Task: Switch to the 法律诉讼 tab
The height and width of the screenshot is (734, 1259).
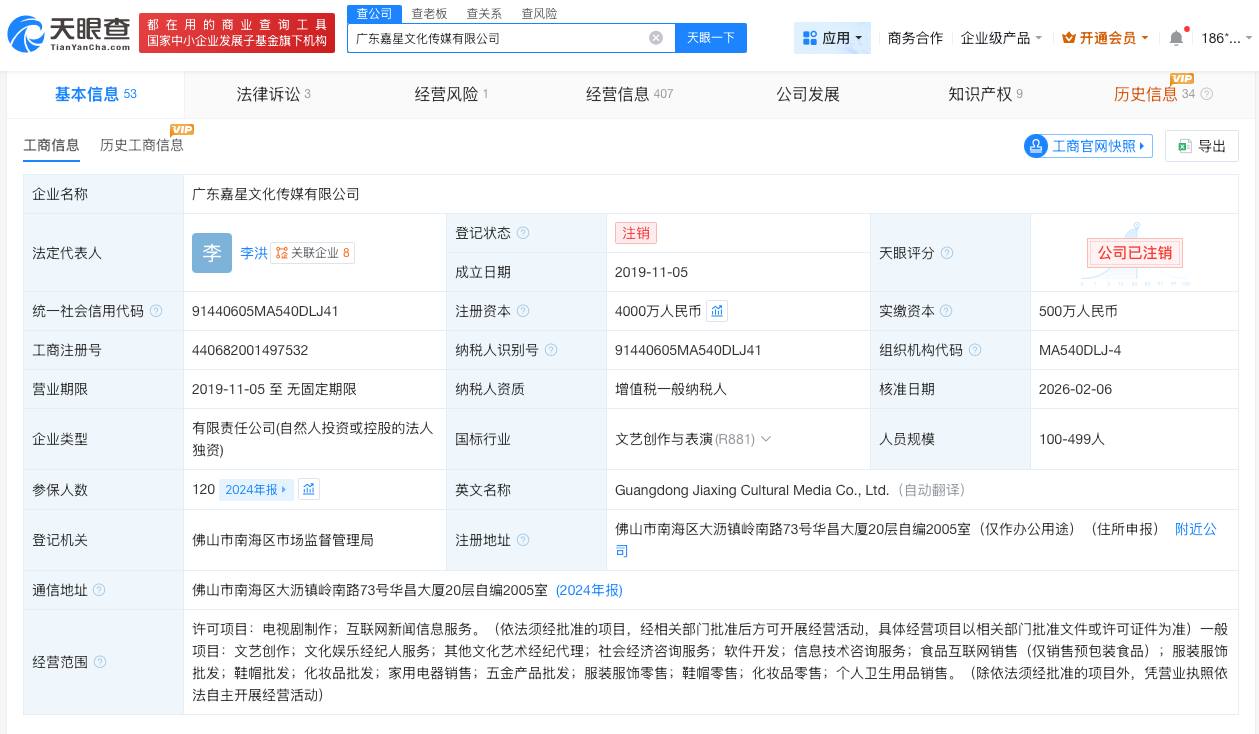Action: 268,94
